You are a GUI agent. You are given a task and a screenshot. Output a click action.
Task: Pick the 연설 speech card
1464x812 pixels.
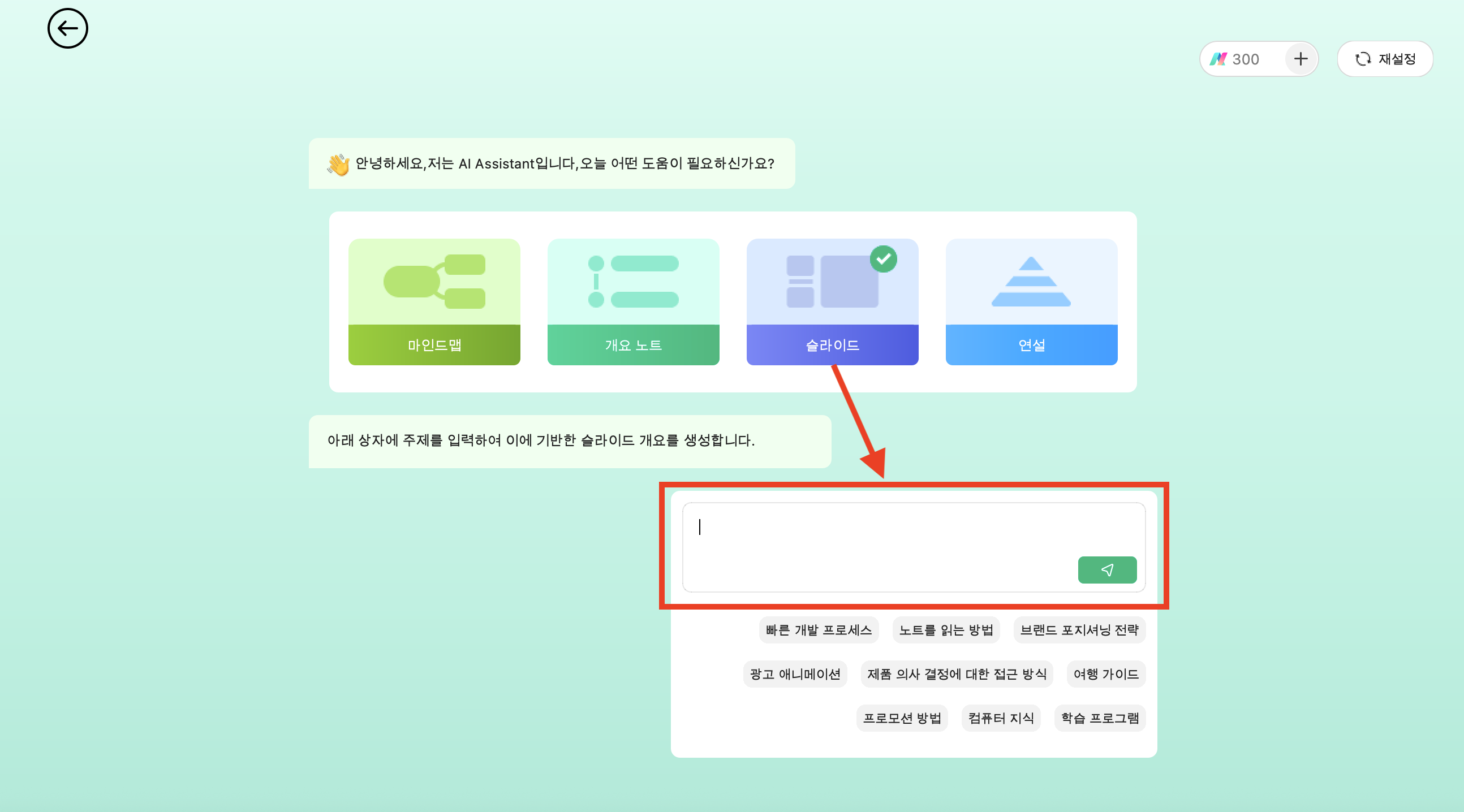tap(1031, 302)
